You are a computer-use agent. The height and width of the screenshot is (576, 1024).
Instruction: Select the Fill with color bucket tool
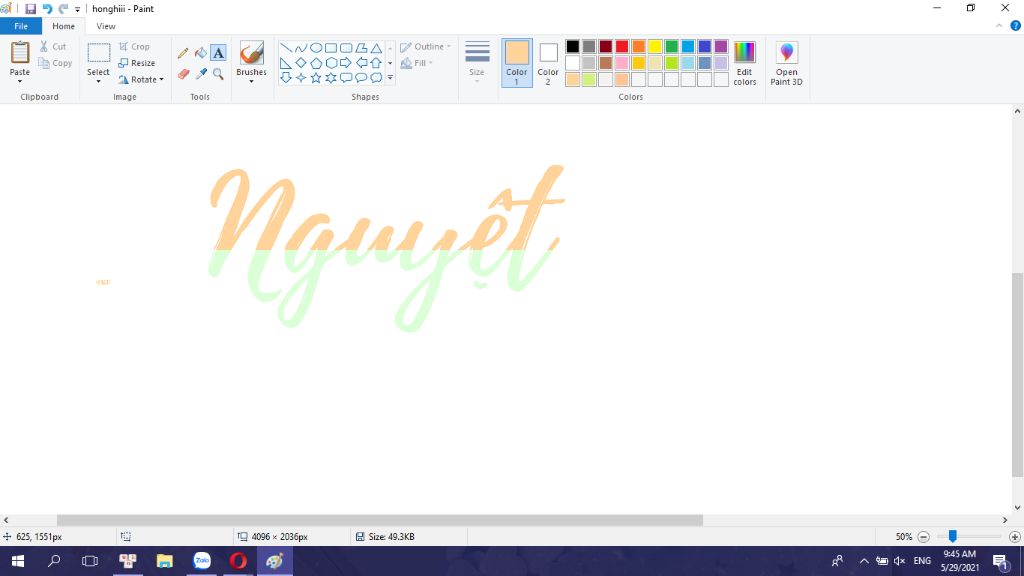(200, 53)
